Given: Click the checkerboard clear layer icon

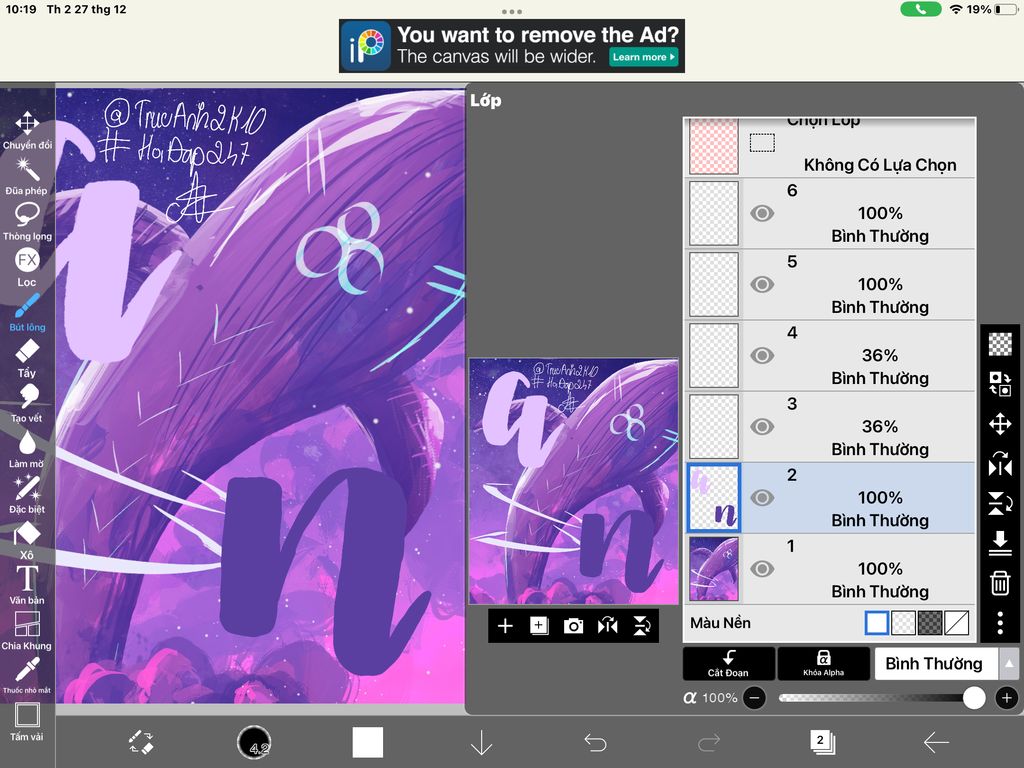Looking at the screenshot, I should pyautogui.click(x=1000, y=344).
